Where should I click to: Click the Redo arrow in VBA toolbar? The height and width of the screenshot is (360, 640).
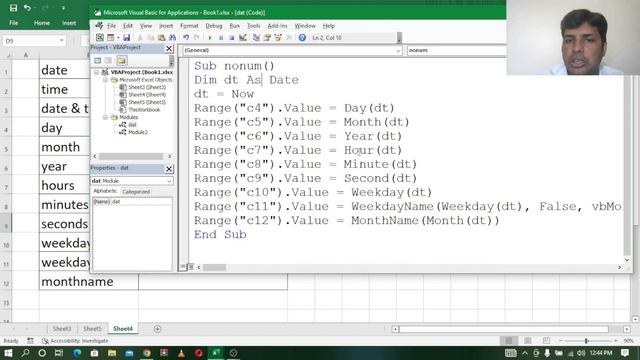[197, 38]
